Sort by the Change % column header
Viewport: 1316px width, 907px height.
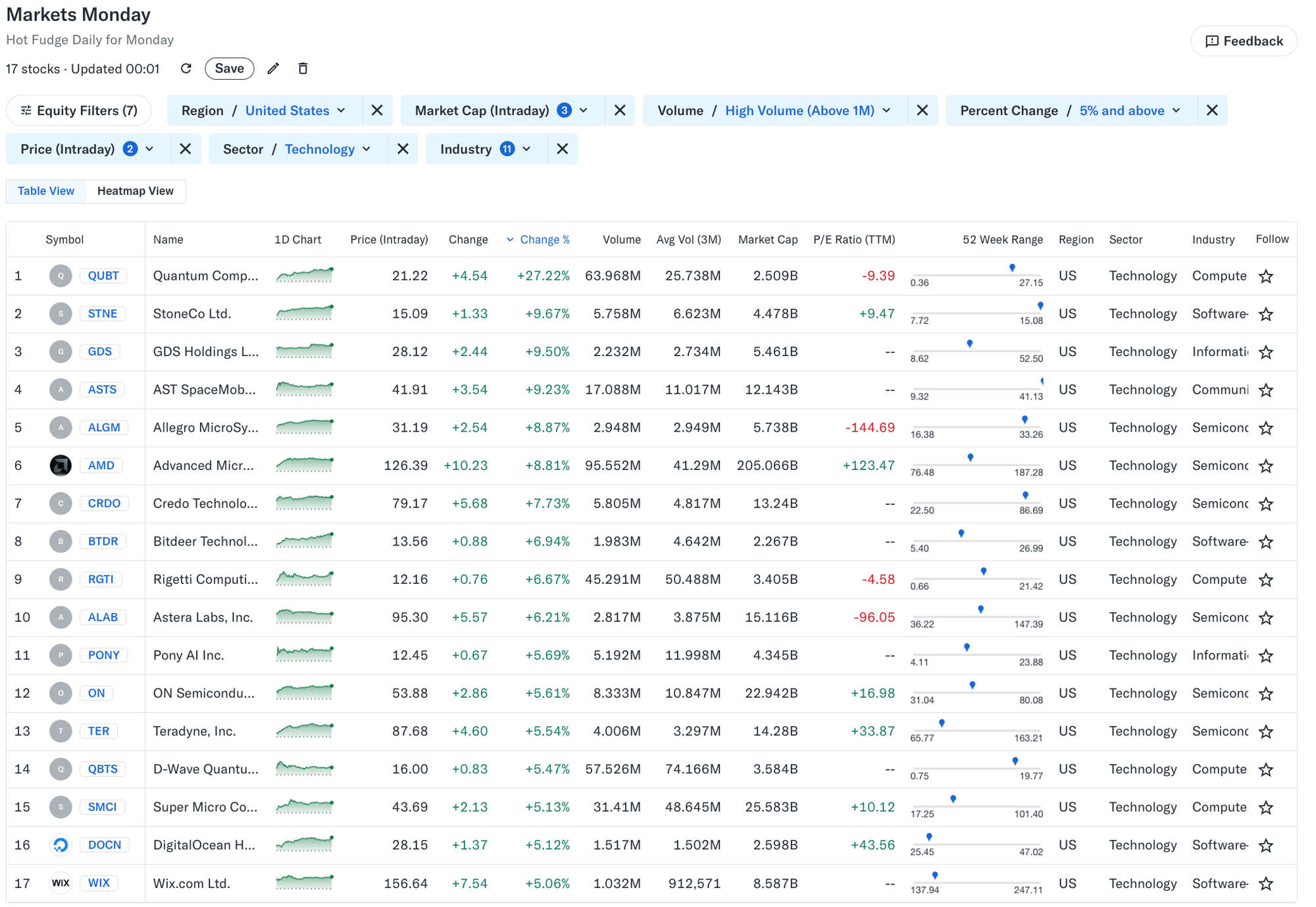(544, 240)
